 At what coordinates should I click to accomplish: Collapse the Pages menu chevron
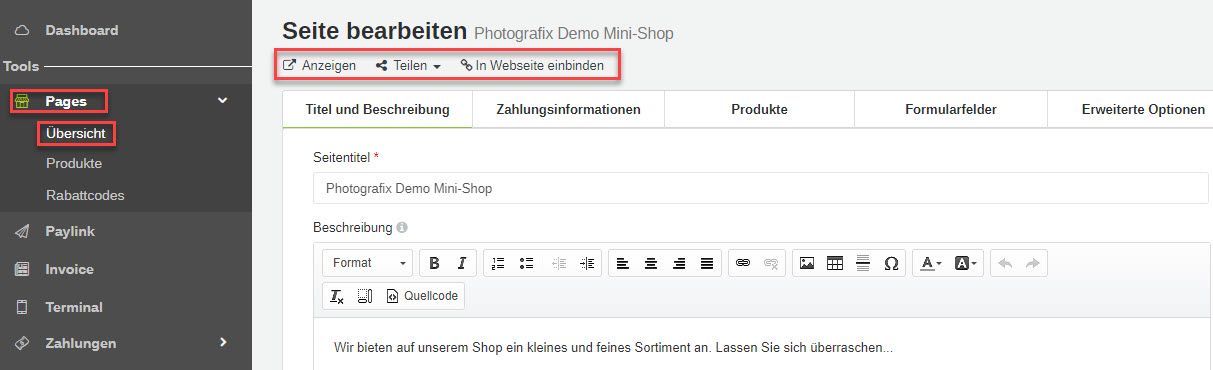(x=223, y=100)
